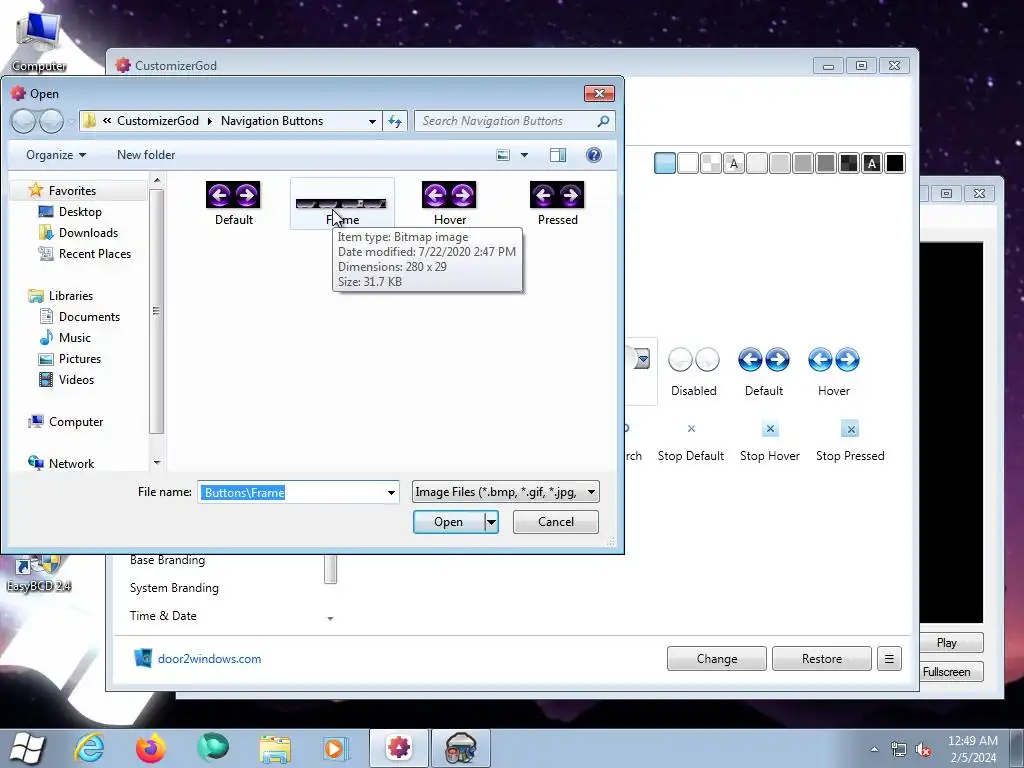Select Computer in navigation pane
The image size is (1024, 768).
tap(75, 422)
